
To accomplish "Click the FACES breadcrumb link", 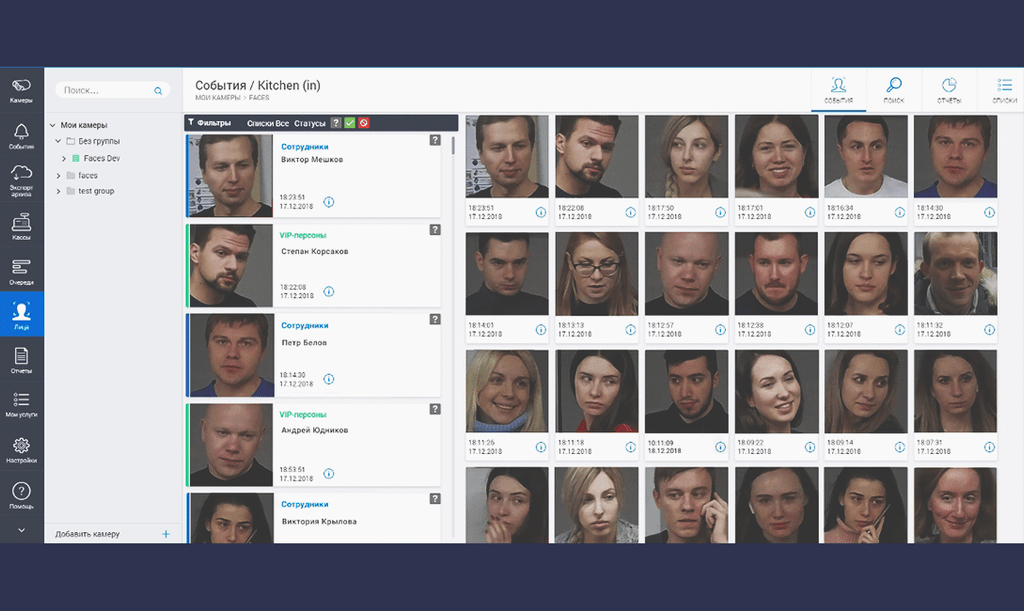I will (x=259, y=98).
